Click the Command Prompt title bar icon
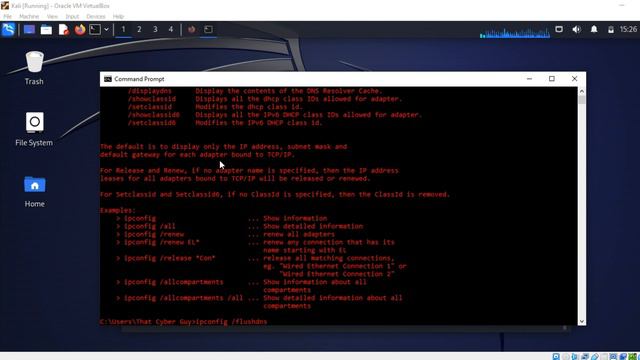The width and height of the screenshot is (640, 360). click(108, 79)
